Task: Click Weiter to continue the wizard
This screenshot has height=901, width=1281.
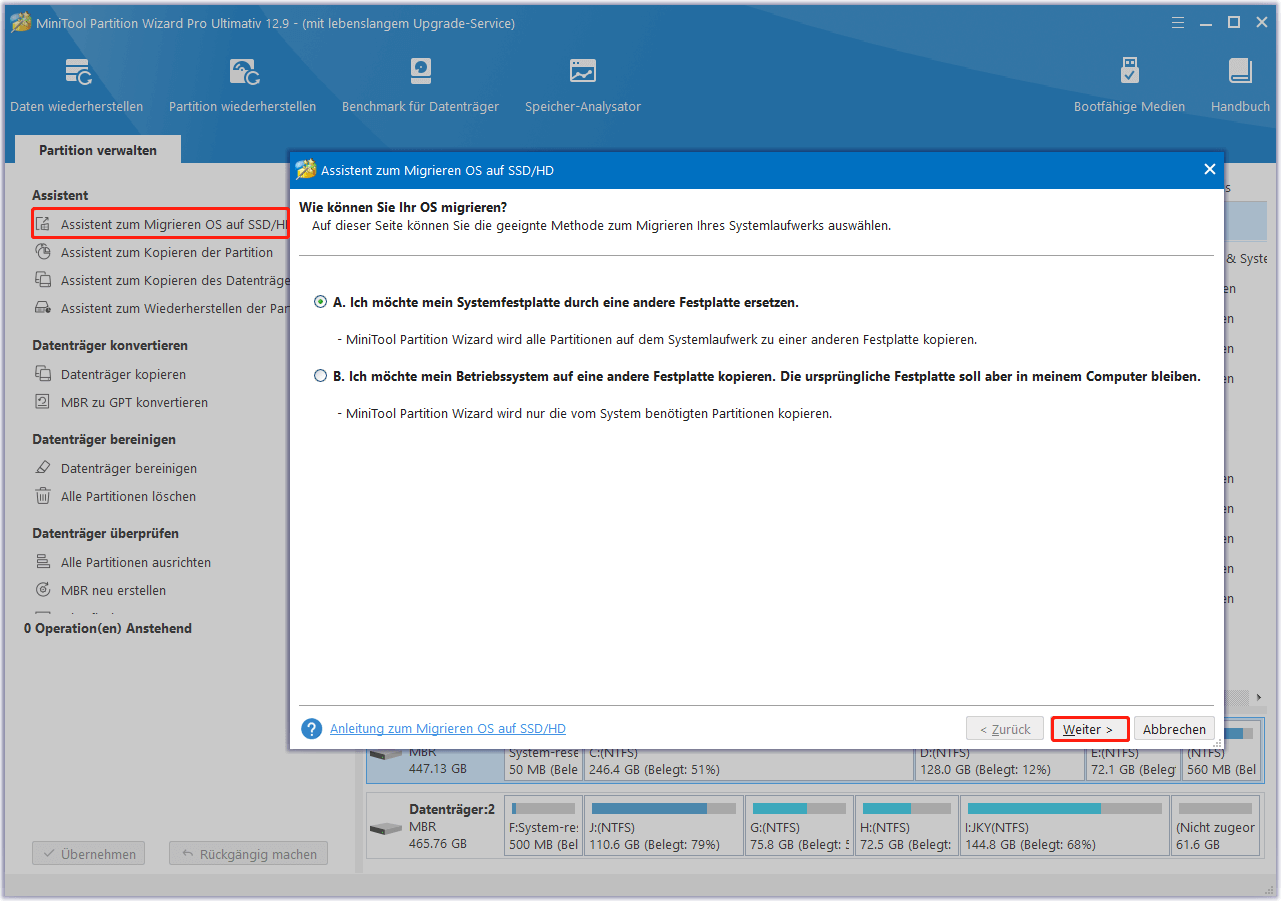Action: (x=1090, y=729)
